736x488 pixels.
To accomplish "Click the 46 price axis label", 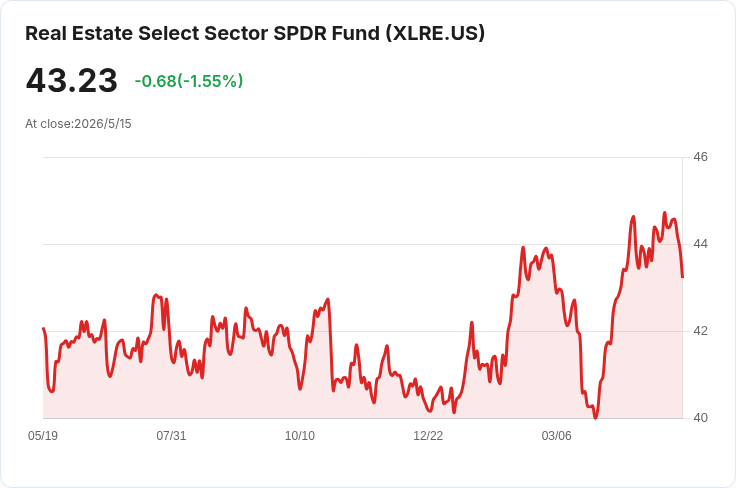I will click(x=700, y=157).
